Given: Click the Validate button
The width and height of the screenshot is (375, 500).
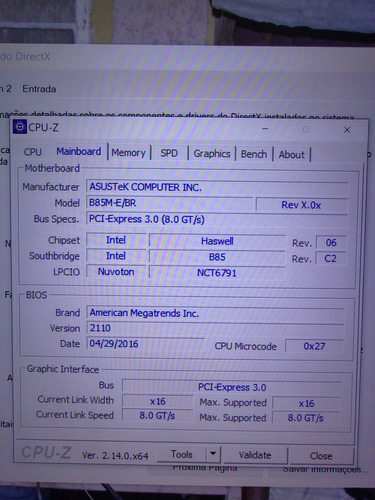Looking at the screenshot, I should (x=255, y=455).
